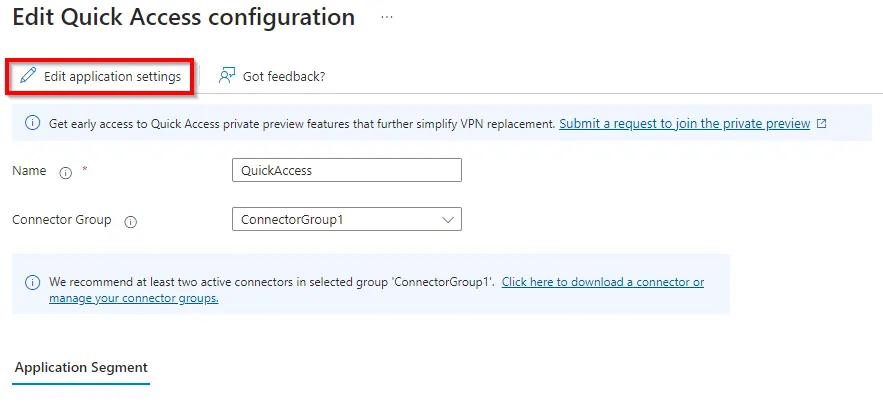The width and height of the screenshot is (883, 406).
Task: Follow the manage your connector groups link
Action: tap(133, 298)
